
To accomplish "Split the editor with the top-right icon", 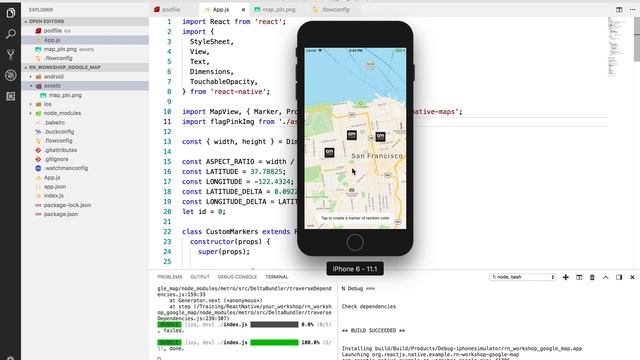I will click(x=619, y=9).
